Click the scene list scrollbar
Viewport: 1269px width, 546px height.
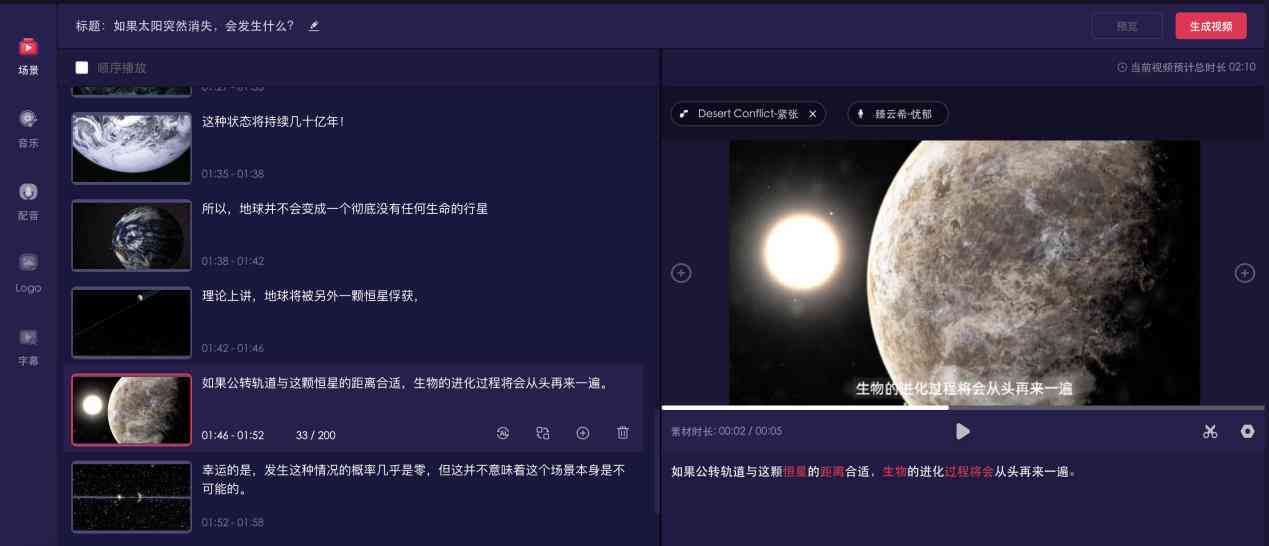(x=657, y=460)
